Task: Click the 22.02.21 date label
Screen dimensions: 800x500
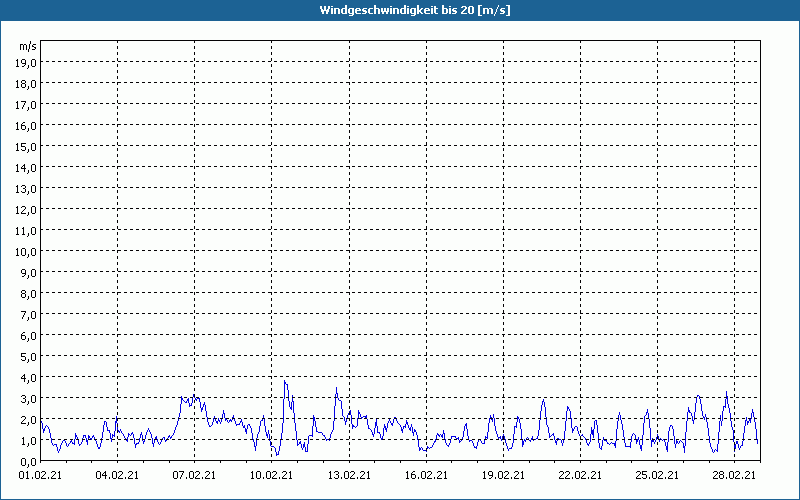Action: pos(580,475)
